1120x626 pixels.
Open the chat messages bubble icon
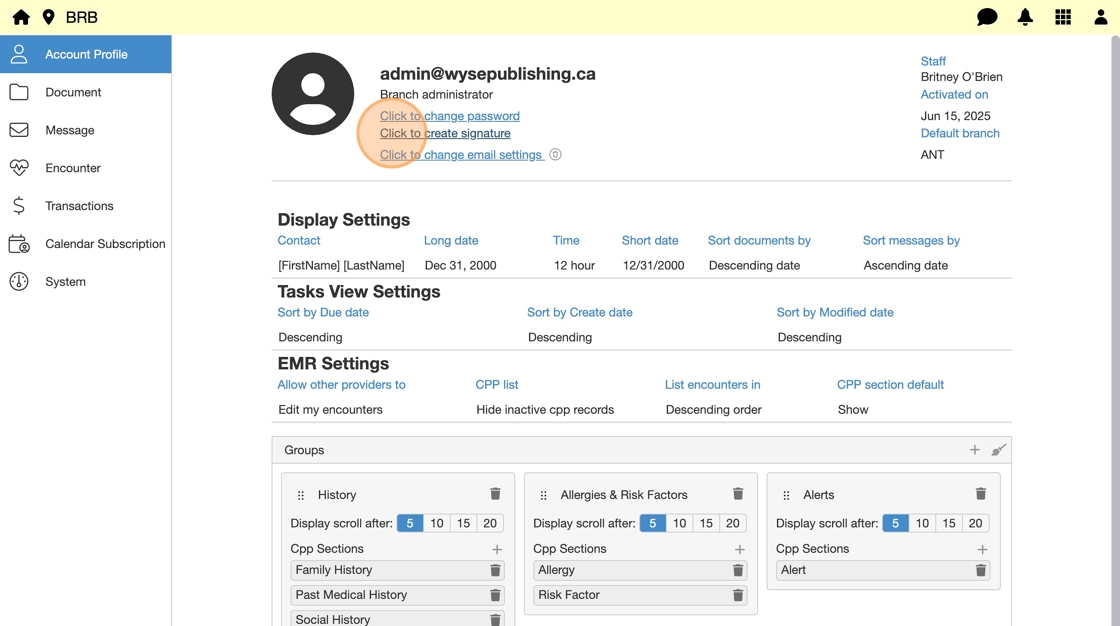[x=987, y=17]
